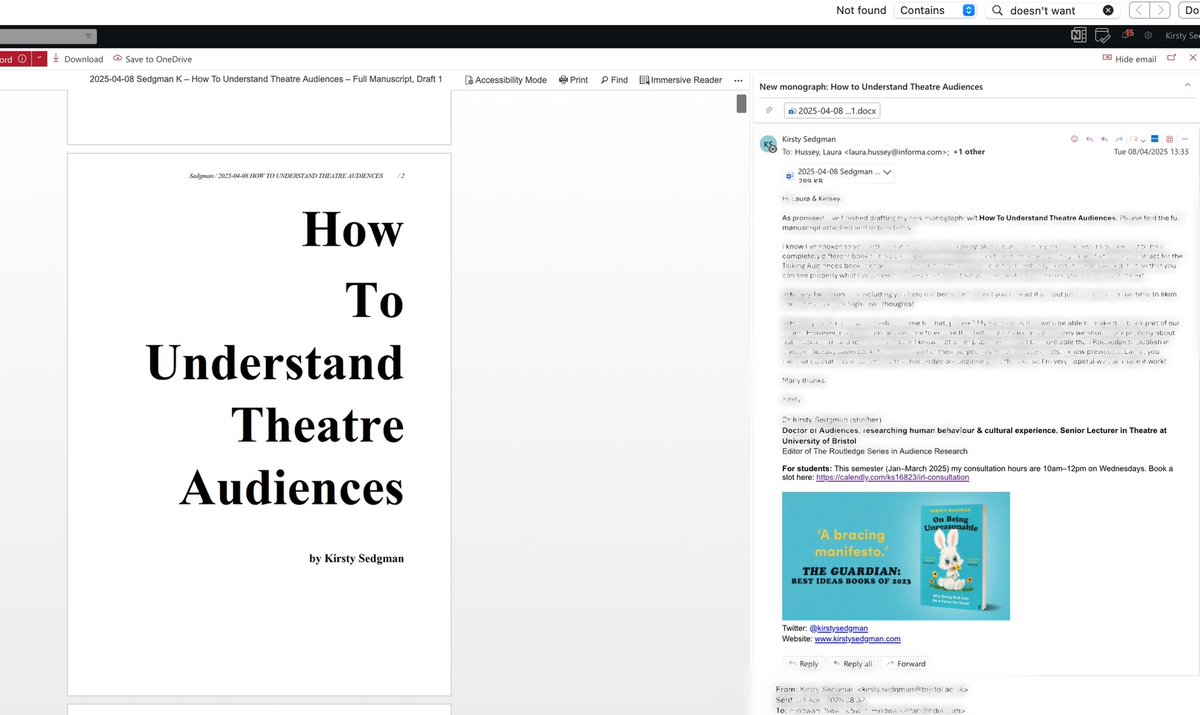Click the search field containing 'doesn't want'
This screenshot has width=1200, height=715.
click(1051, 10)
